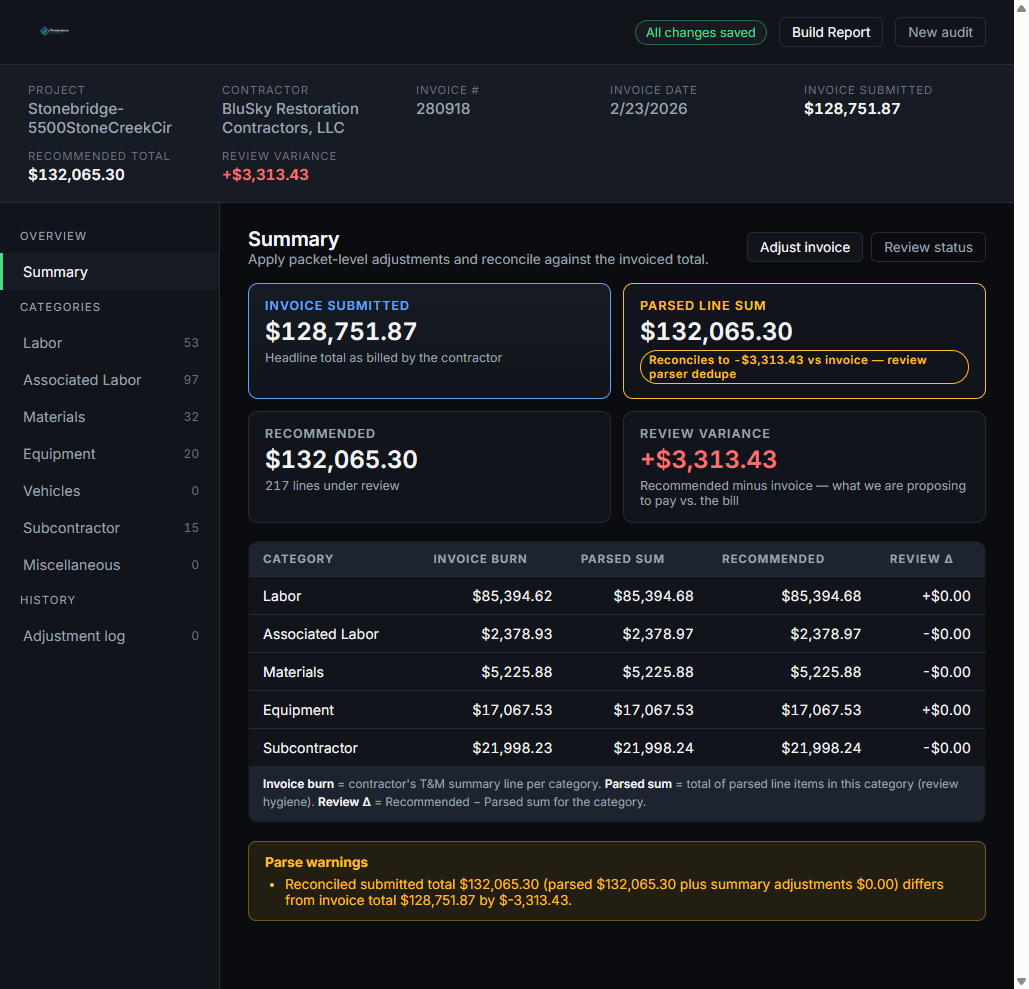The width and height of the screenshot is (1029, 989).
Task: Click the Parsed Line Sum card
Action: 804,341
